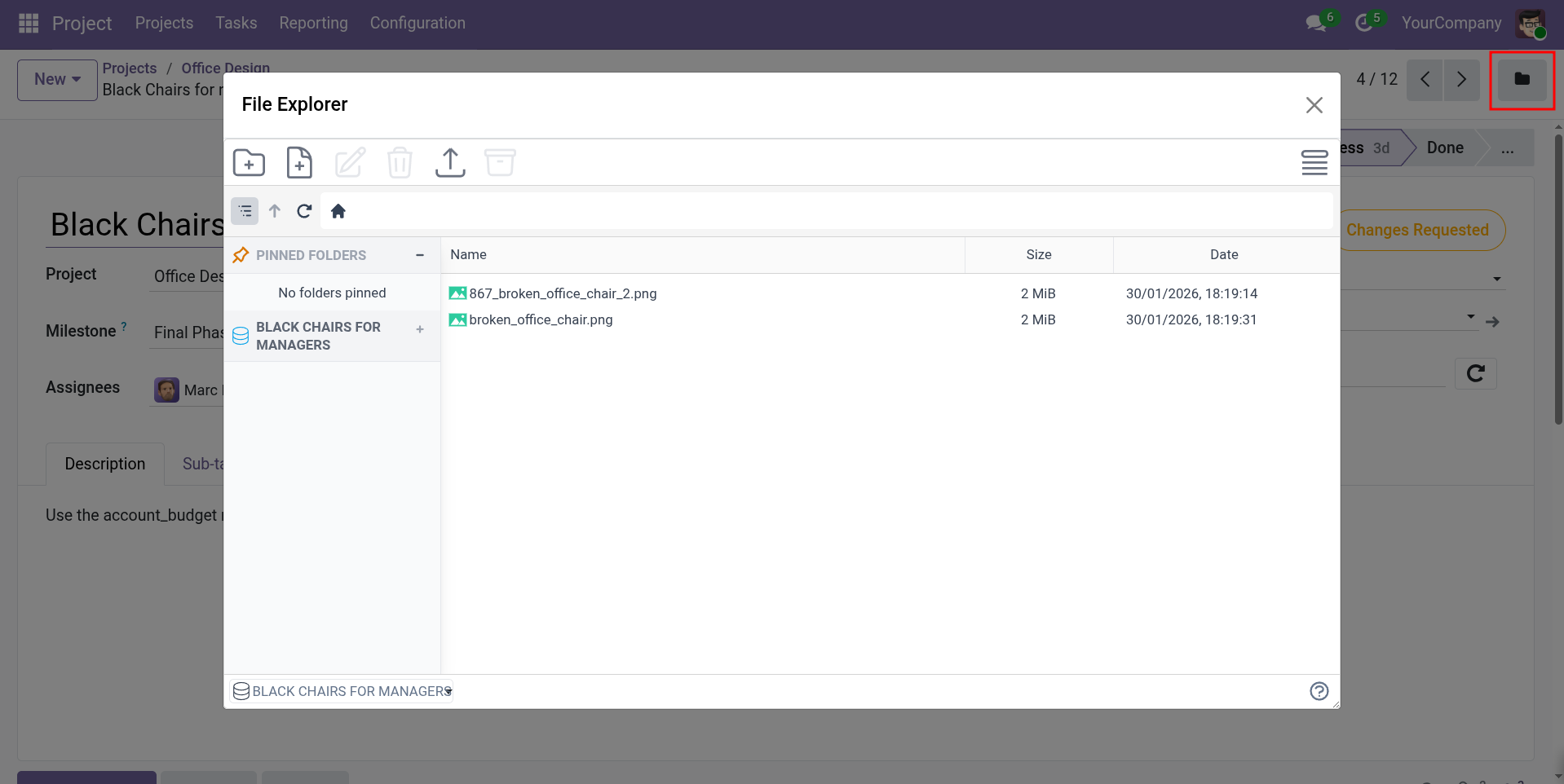Click the new file icon
Image resolution: width=1564 pixels, height=784 pixels.
point(299,163)
